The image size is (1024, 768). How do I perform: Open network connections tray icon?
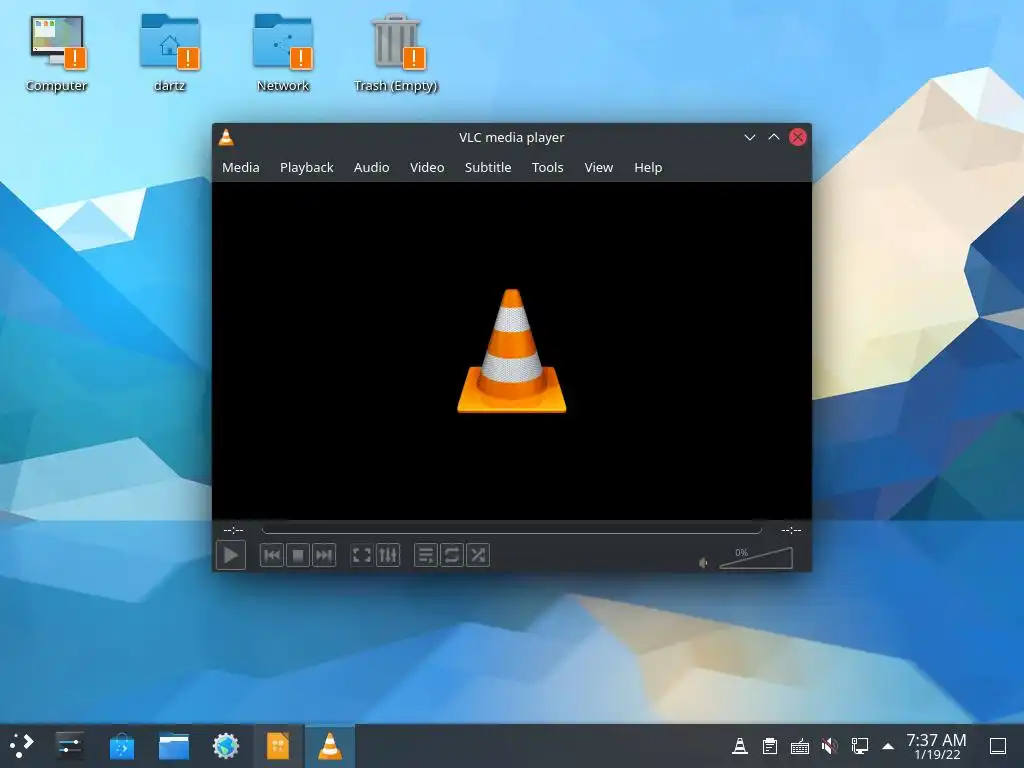pos(859,746)
